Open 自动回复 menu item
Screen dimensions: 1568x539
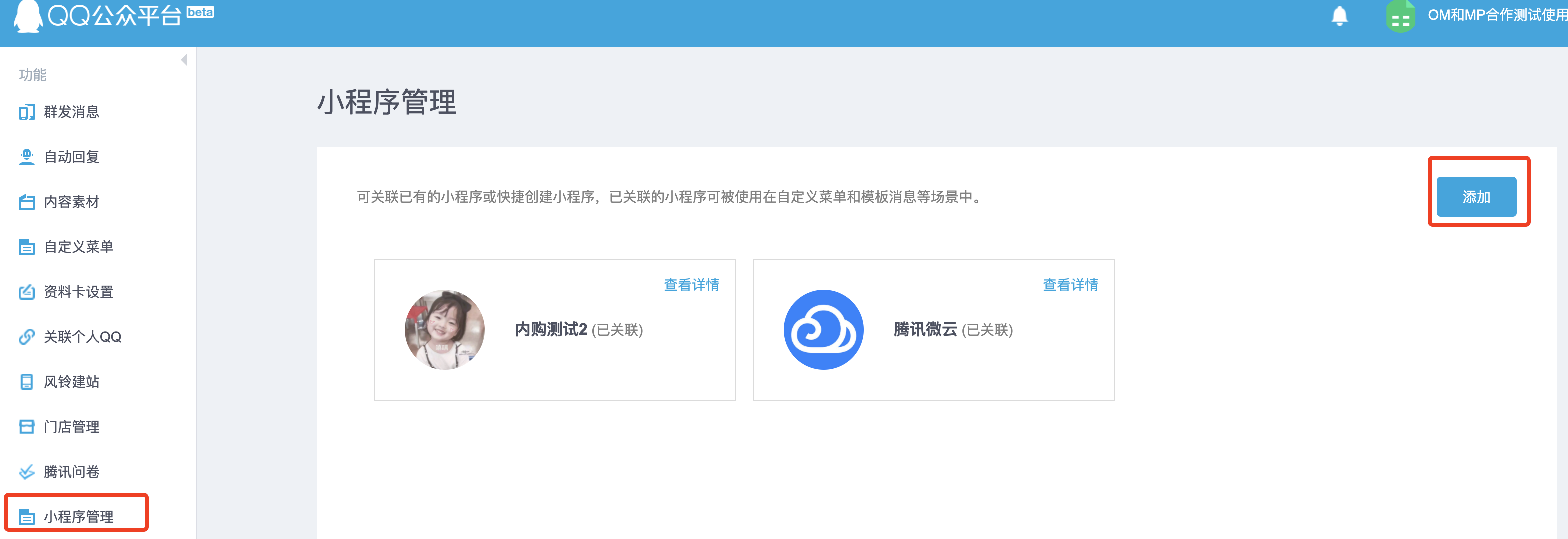[x=72, y=157]
